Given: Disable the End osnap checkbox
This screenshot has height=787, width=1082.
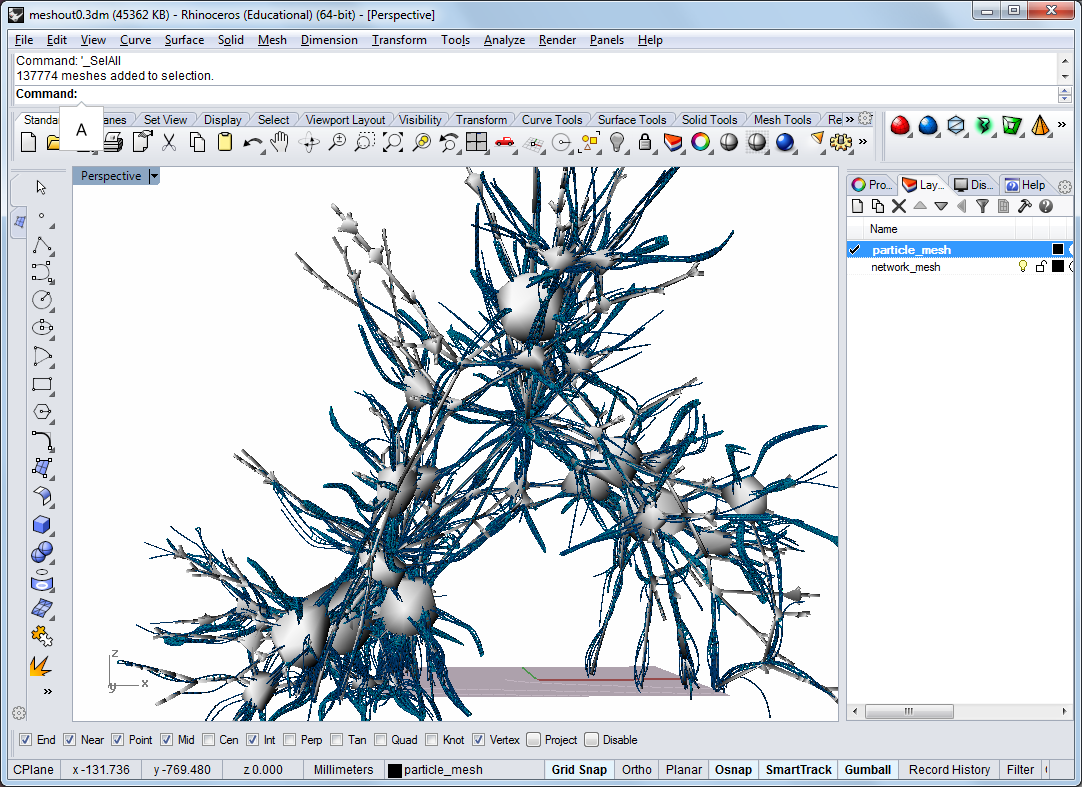Looking at the screenshot, I should (x=26, y=740).
